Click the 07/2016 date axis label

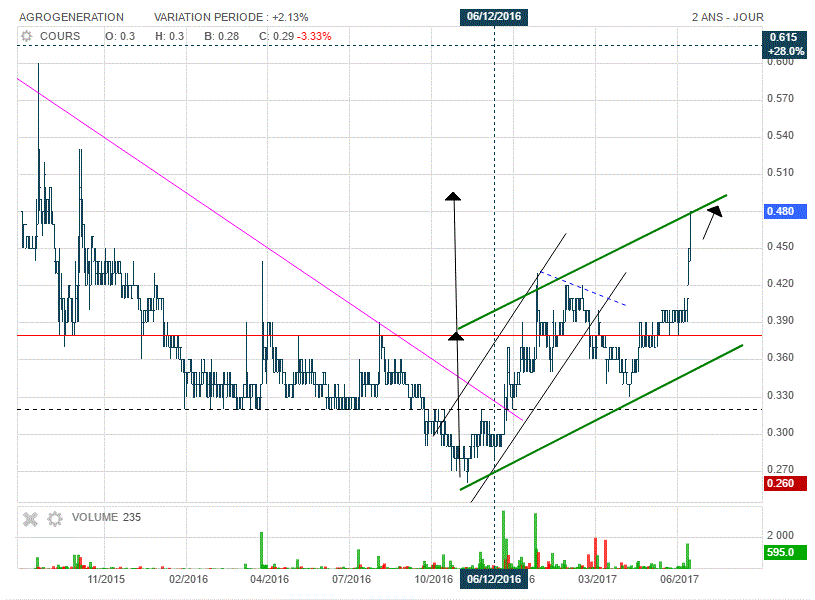[352, 579]
